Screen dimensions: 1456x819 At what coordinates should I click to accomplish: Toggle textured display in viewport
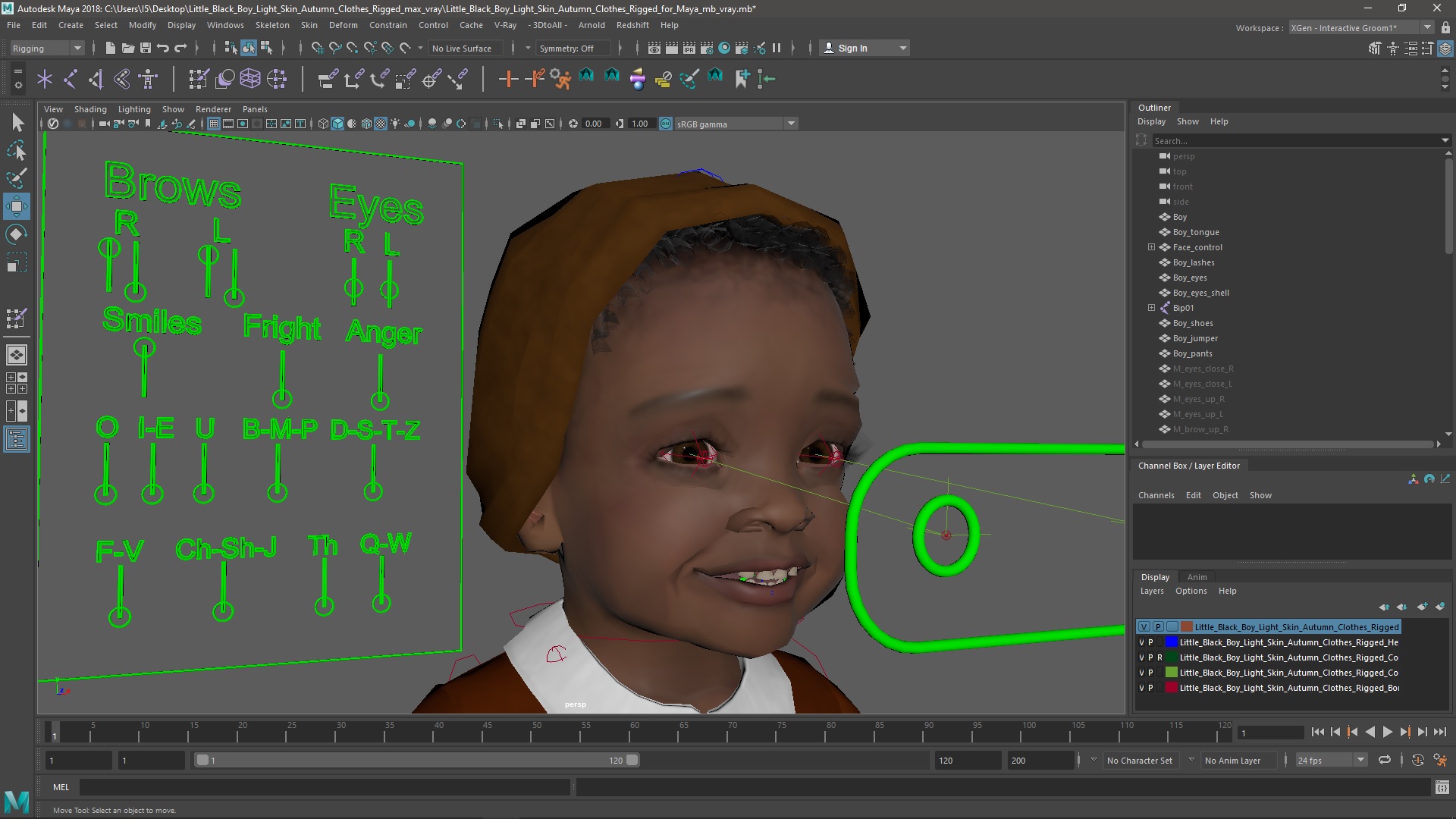pyautogui.click(x=381, y=124)
